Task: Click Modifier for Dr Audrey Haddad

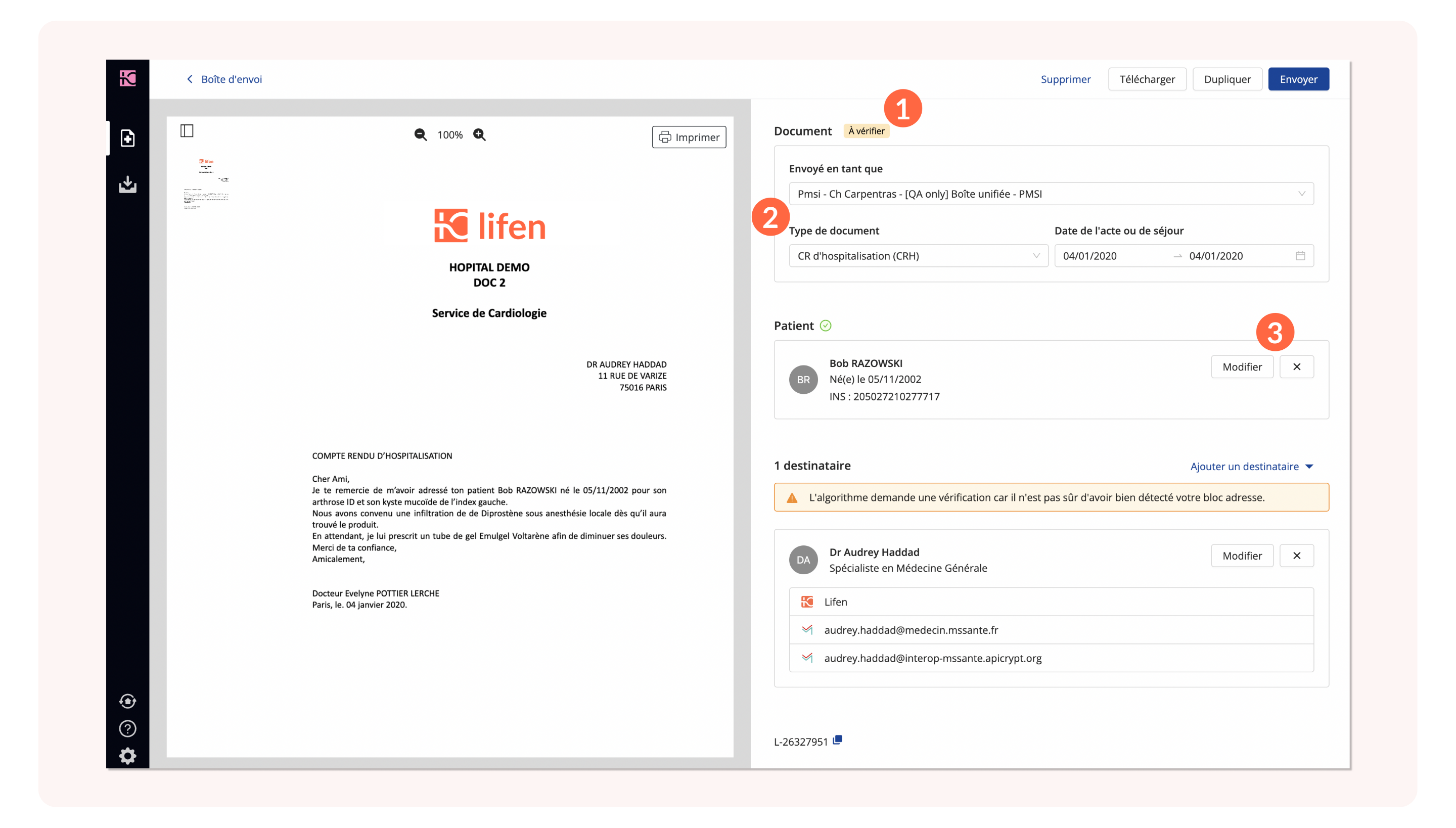Action: click(x=1242, y=556)
